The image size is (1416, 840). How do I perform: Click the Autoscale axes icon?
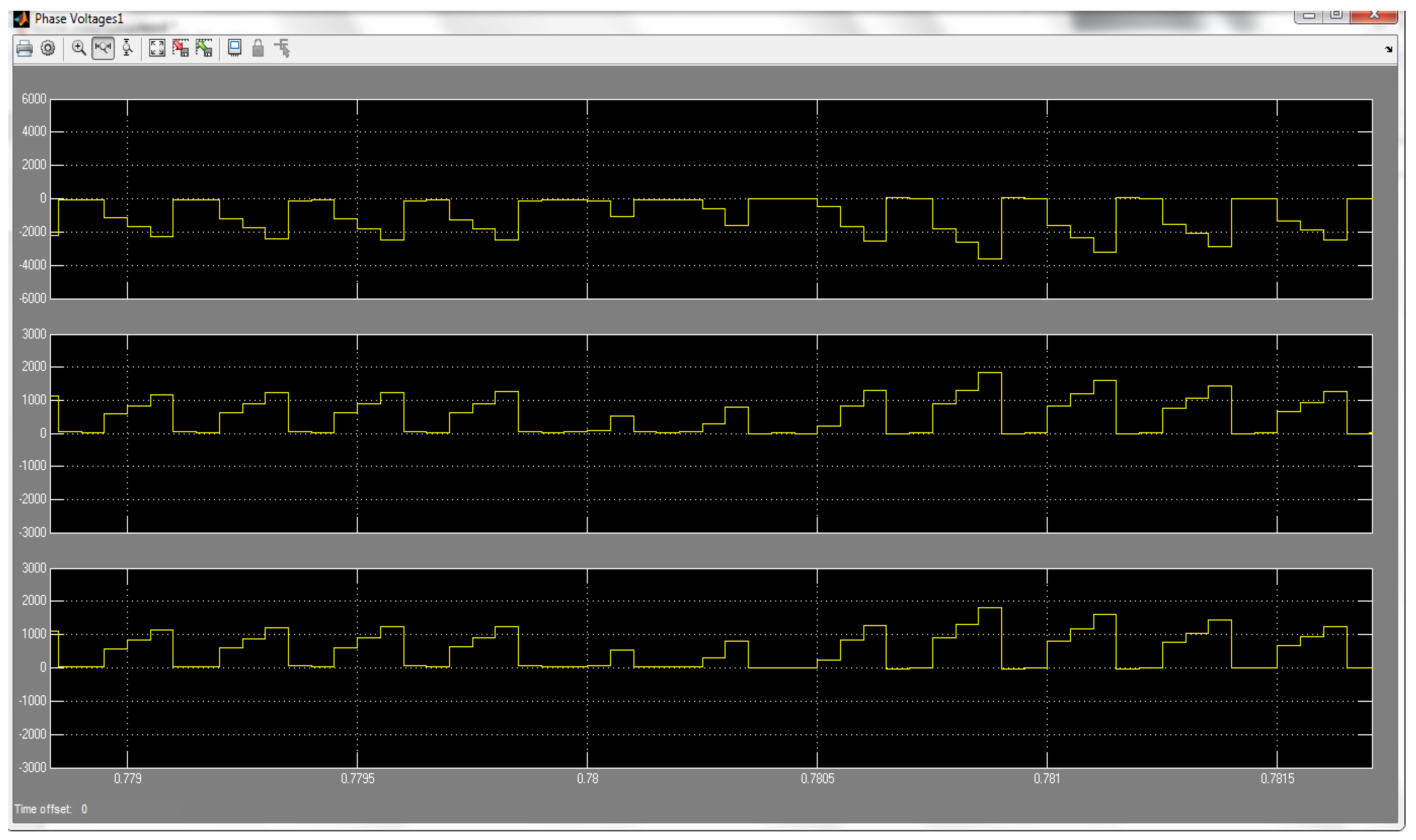[x=157, y=49]
